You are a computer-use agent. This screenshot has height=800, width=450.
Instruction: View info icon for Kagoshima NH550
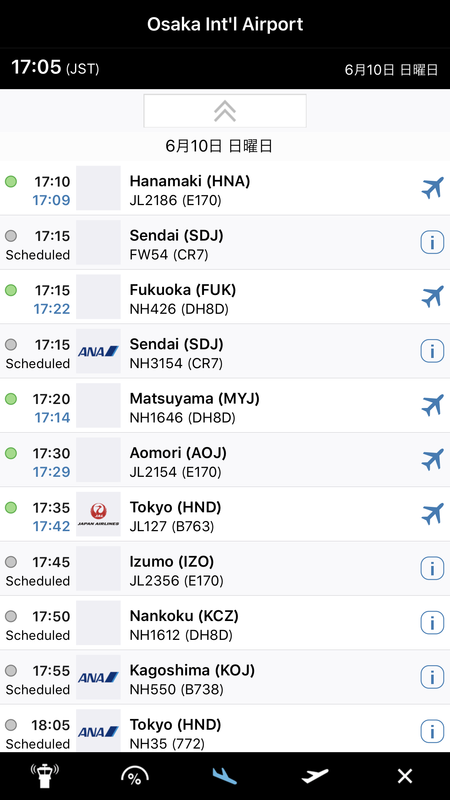(x=432, y=677)
